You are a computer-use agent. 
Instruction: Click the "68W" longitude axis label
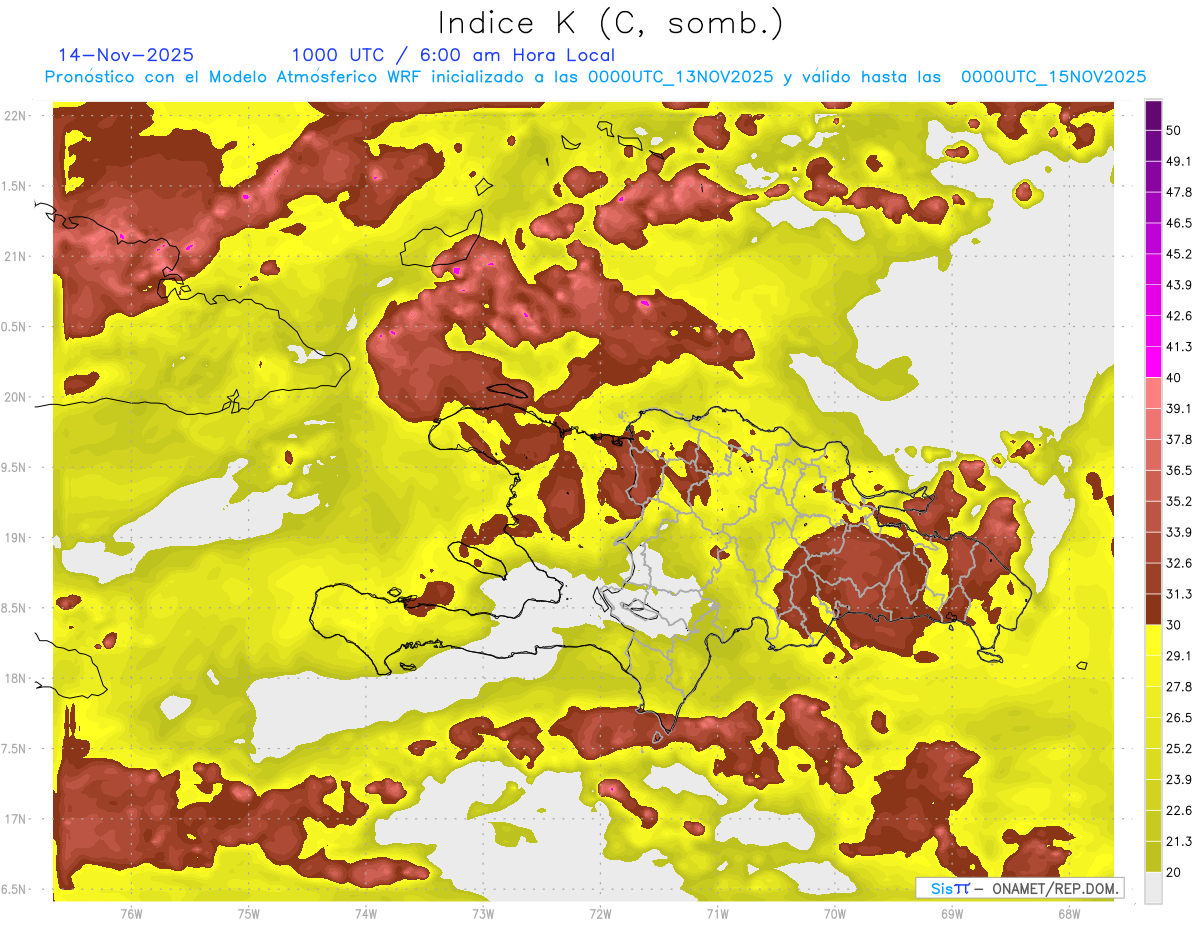coord(1068,914)
